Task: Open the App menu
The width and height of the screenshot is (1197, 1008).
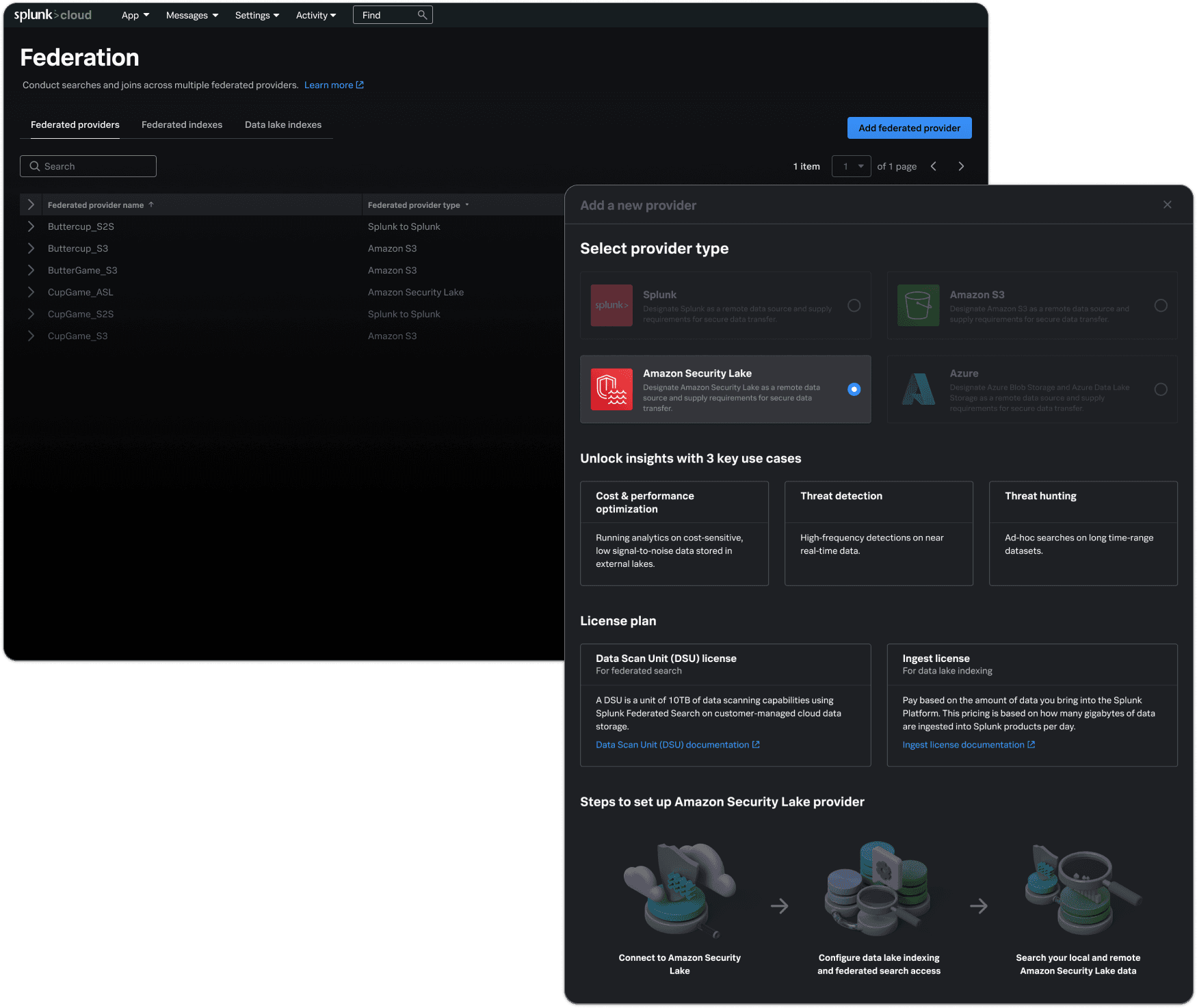Action: click(135, 15)
